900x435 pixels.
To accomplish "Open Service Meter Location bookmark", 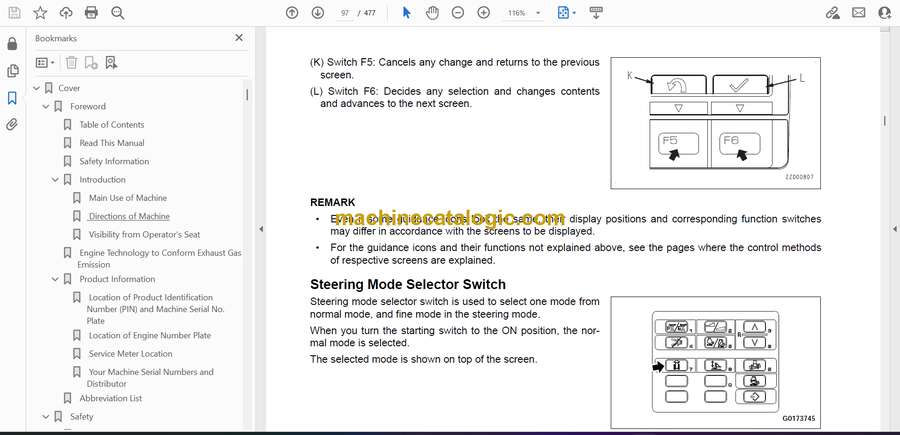I will point(130,354).
